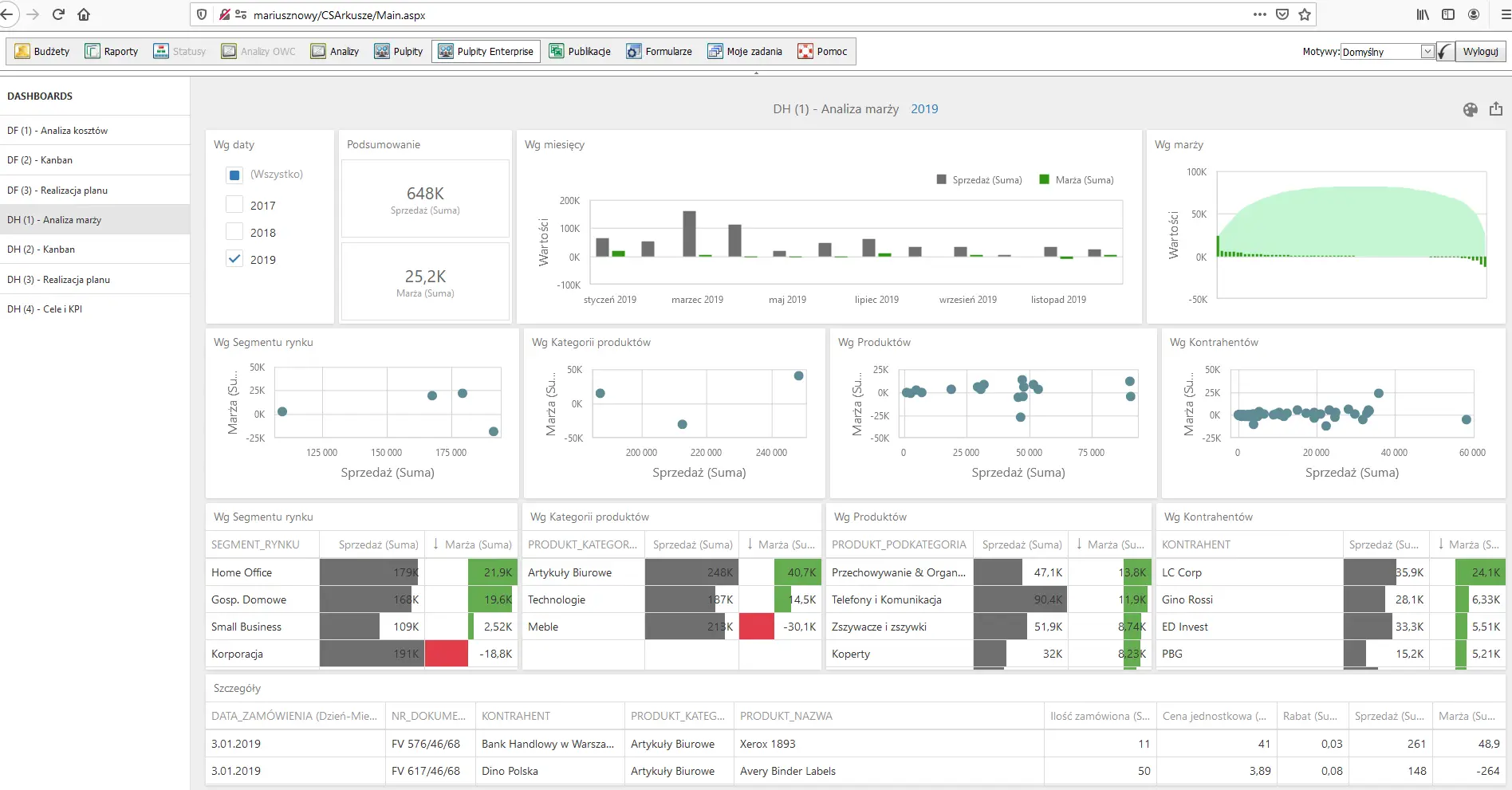Open tracking protection shield icon

[x=202, y=14]
